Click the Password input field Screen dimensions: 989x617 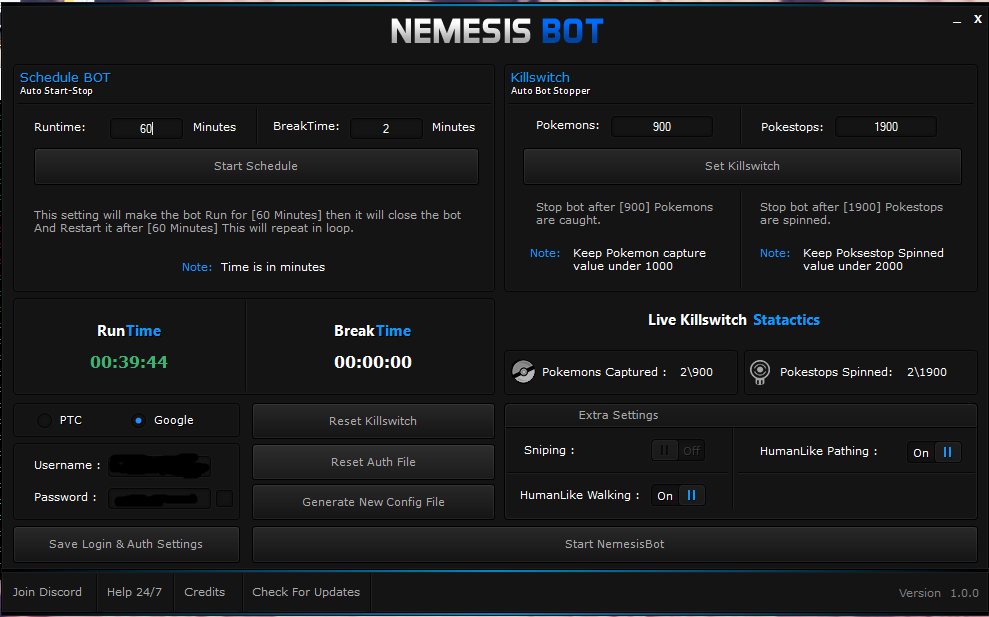(x=160, y=498)
